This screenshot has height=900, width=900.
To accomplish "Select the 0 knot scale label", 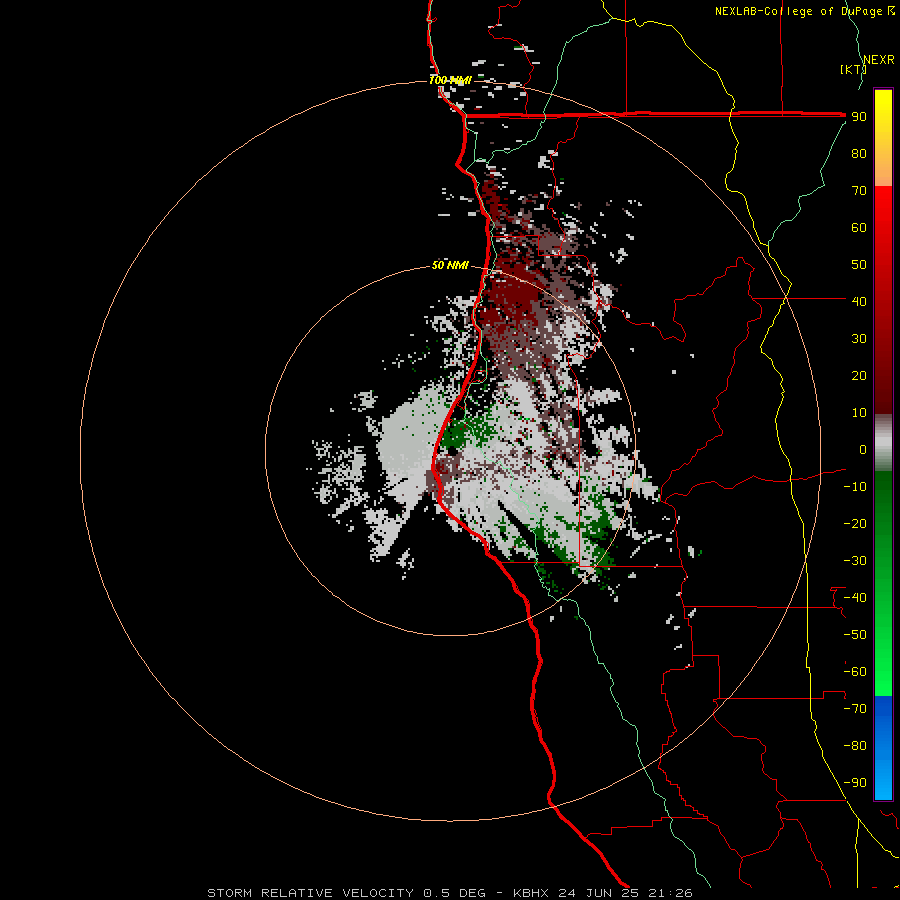I will click(863, 449).
